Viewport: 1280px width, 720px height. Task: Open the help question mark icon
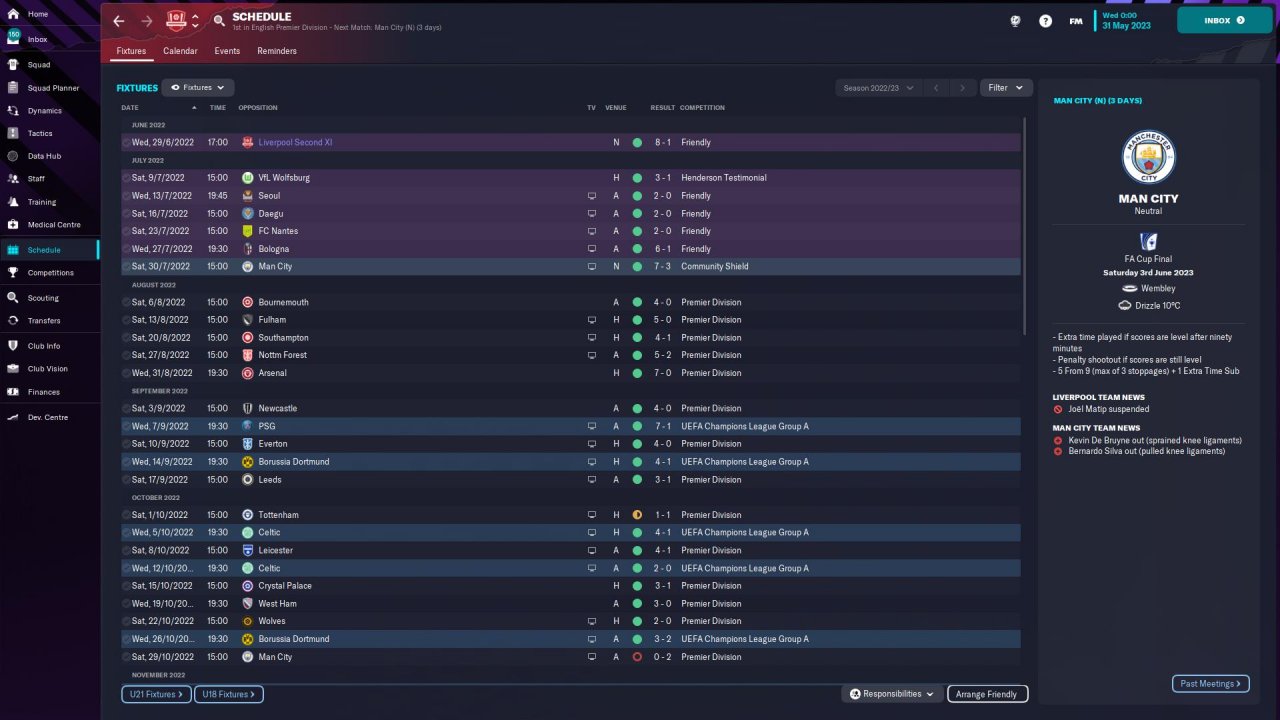click(x=1045, y=21)
